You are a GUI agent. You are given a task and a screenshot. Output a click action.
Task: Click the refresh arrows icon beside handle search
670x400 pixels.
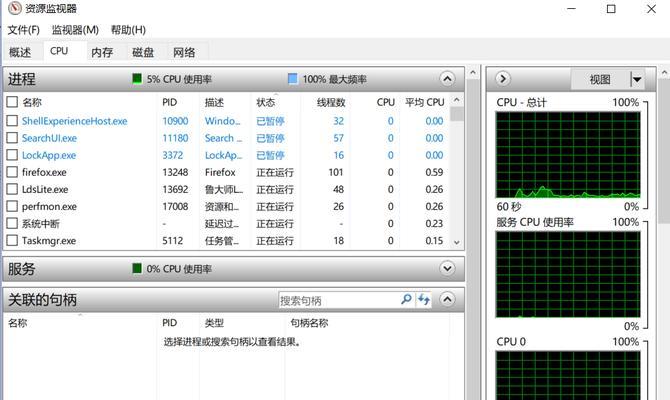pos(424,300)
